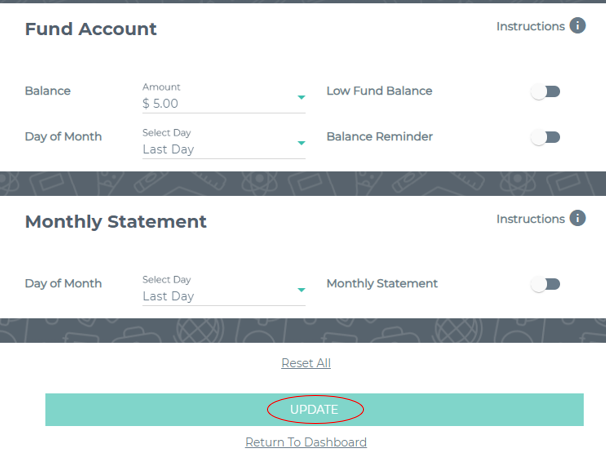Viewport: 606px width, 460px height.
Task: Click the Monthly Statement Last Day value
Action: pyautogui.click(x=168, y=296)
